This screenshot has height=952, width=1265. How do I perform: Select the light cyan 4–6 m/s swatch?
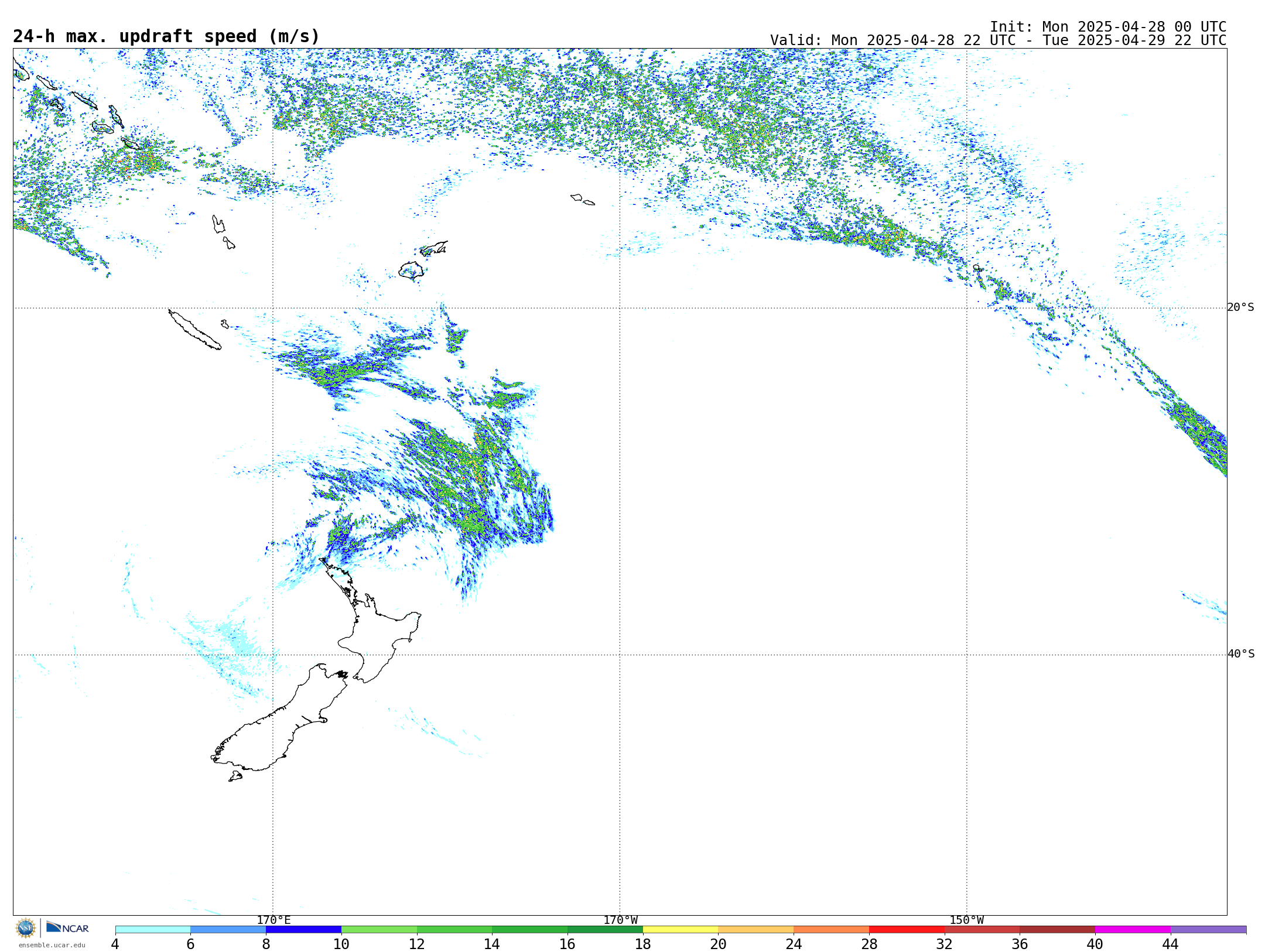tap(153, 930)
